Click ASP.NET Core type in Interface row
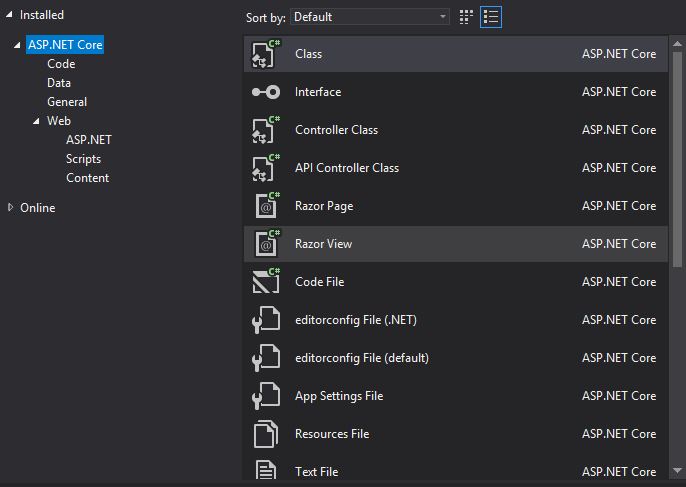 click(x=619, y=92)
